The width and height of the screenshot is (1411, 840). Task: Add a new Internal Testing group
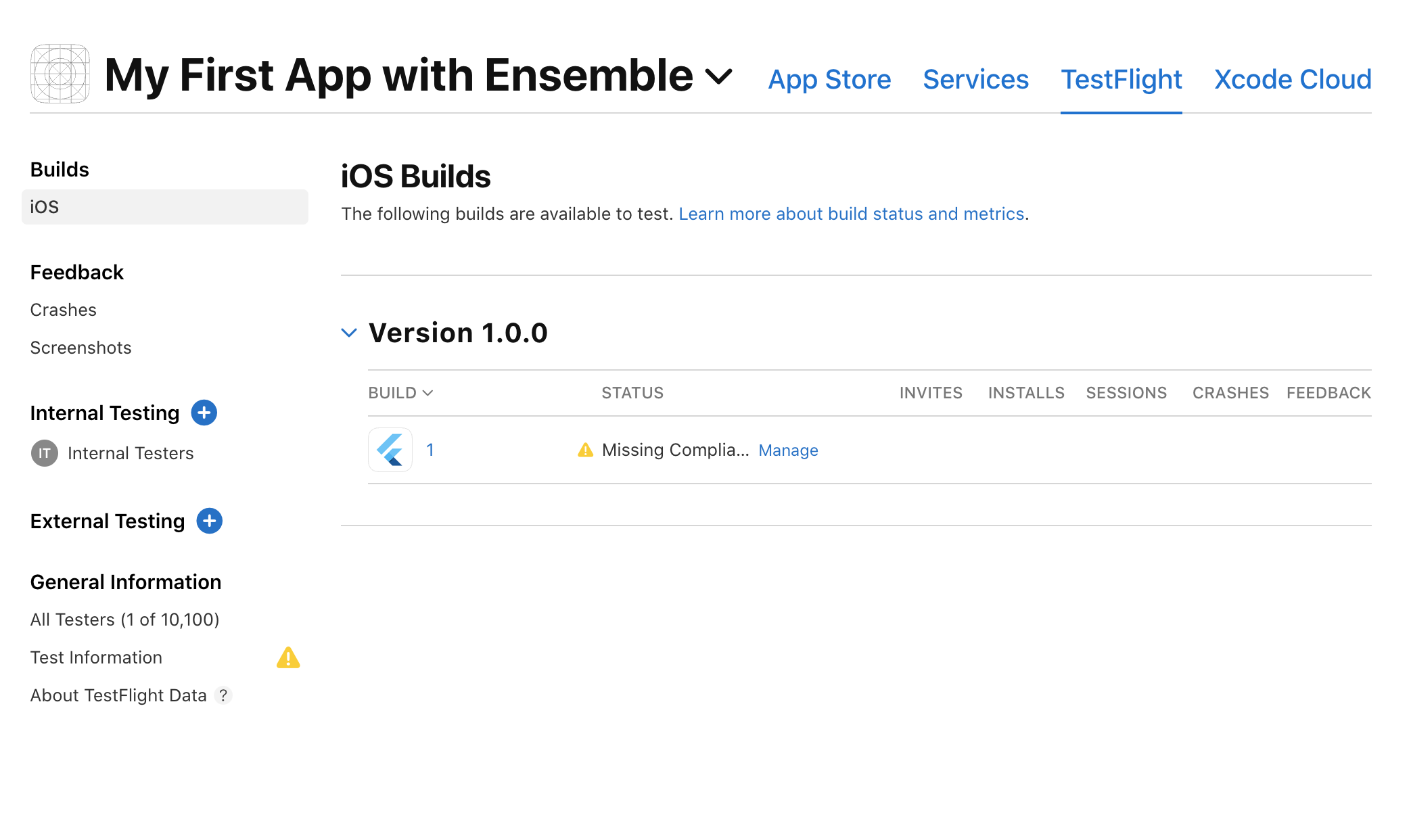(x=204, y=413)
